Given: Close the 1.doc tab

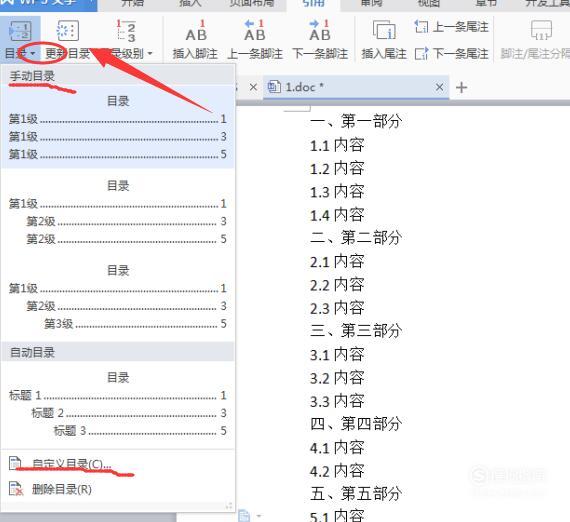Looking at the screenshot, I should tap(439, 87).
